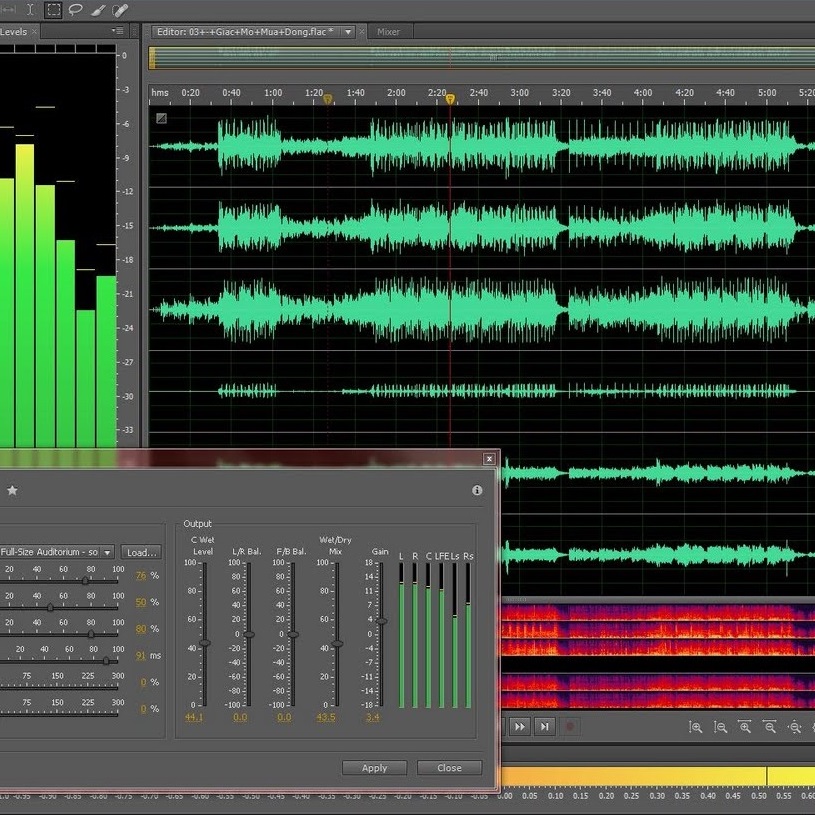Viewport: 815px width, 815px height.
Task: Click the Fast Forward transport button
Action: (x=519, y=727)
